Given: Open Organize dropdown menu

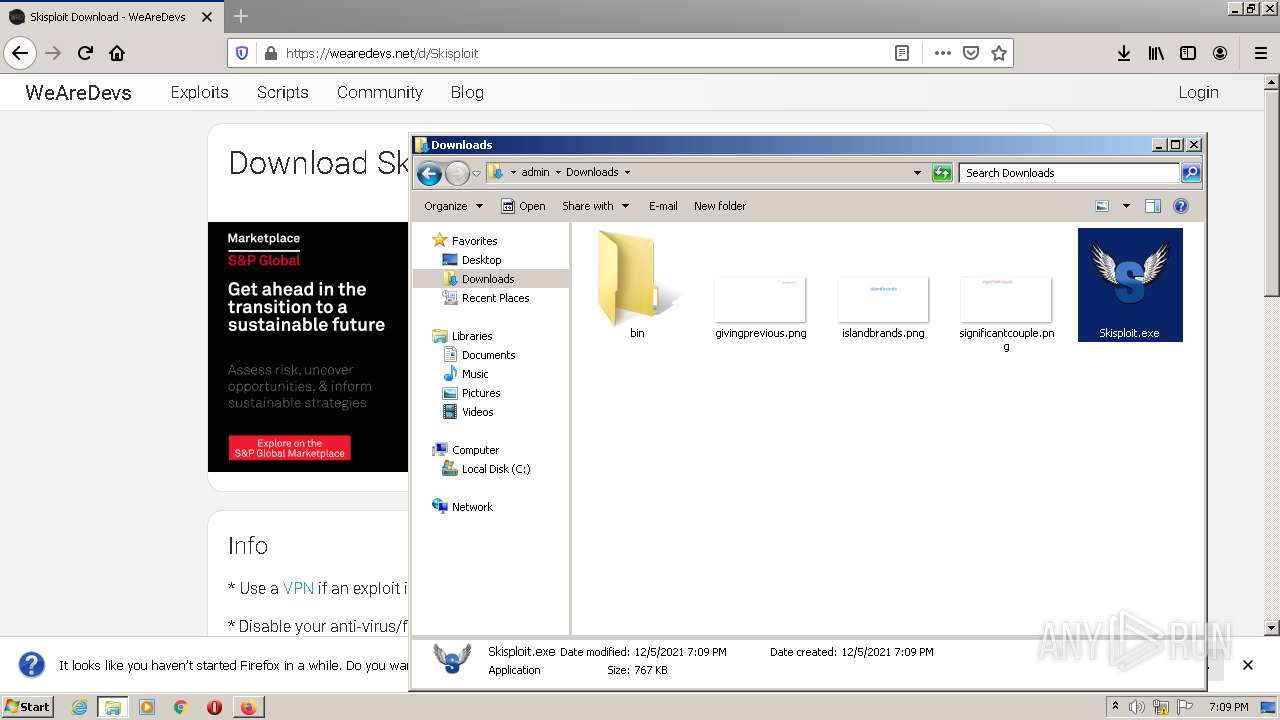Looking at the screenshot, I should [x=454, y=206].
